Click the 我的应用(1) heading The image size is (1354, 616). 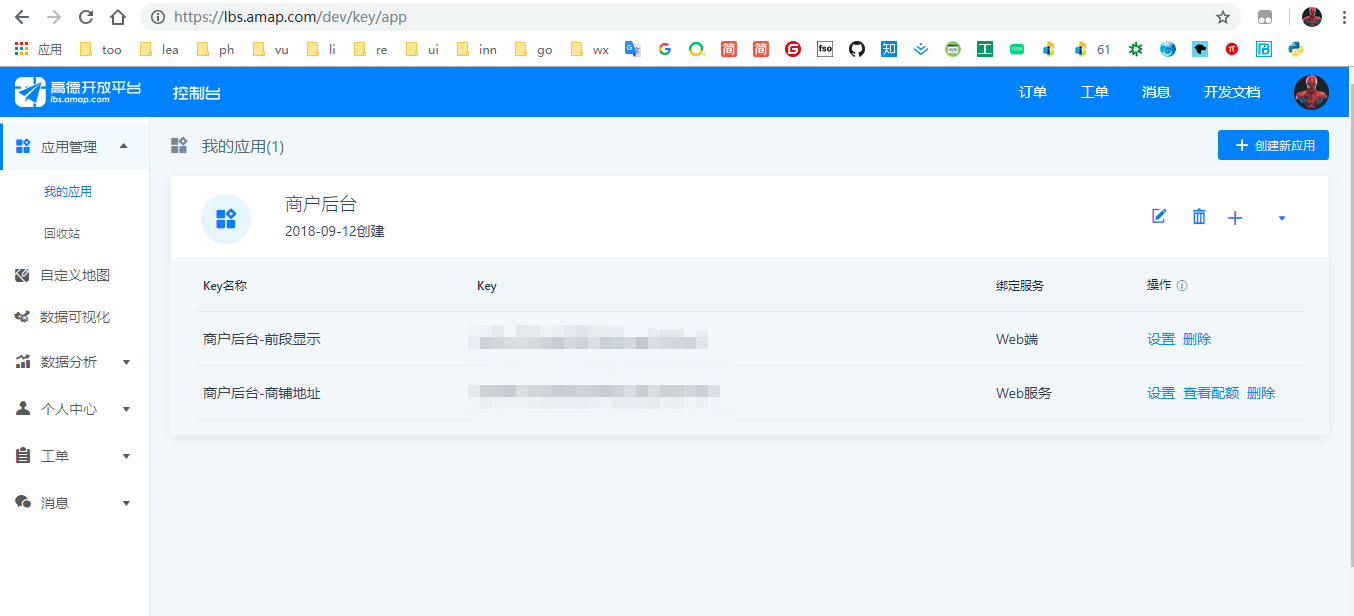click(243, 147)
